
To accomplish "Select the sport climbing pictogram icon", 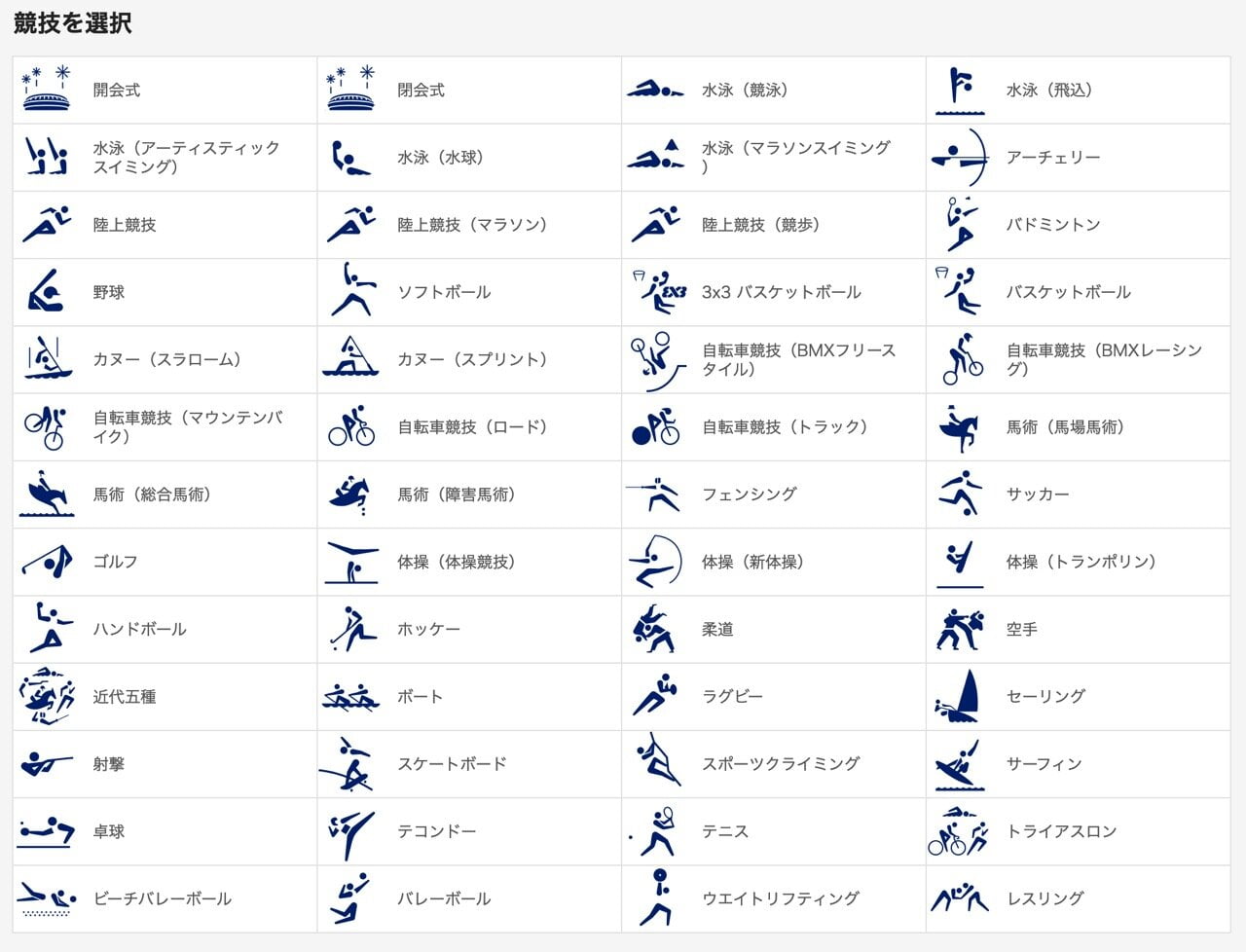I will [x=656, y=765].
